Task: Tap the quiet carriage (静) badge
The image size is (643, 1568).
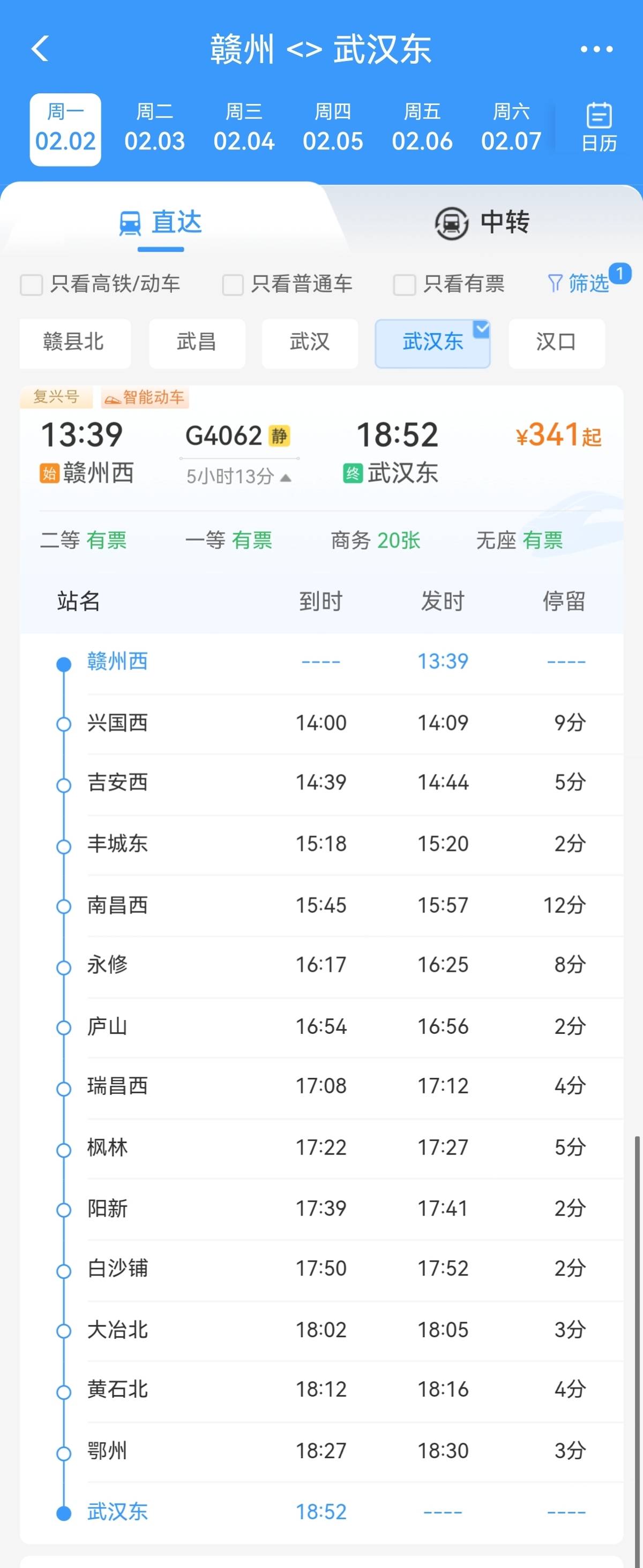Action: point(280,436)
